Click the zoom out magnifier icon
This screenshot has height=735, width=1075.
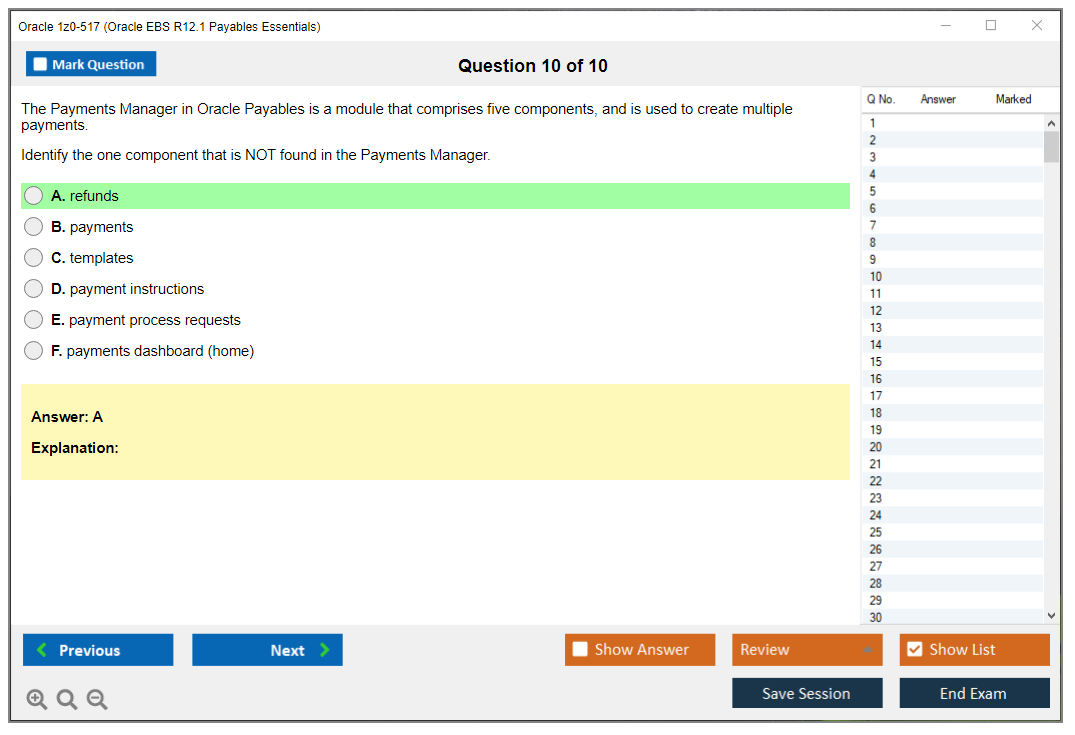[x=97, y=700]
